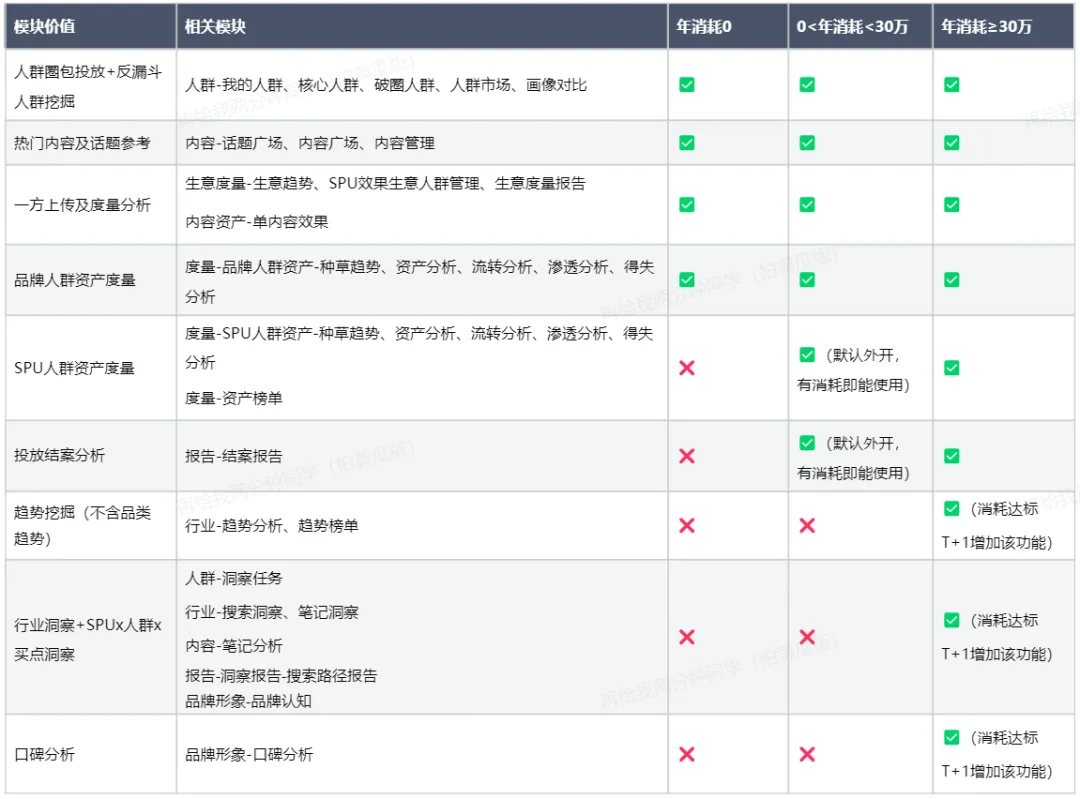
Task: Click the 度量-资产榜单 text line
Action: click(234, 398)
